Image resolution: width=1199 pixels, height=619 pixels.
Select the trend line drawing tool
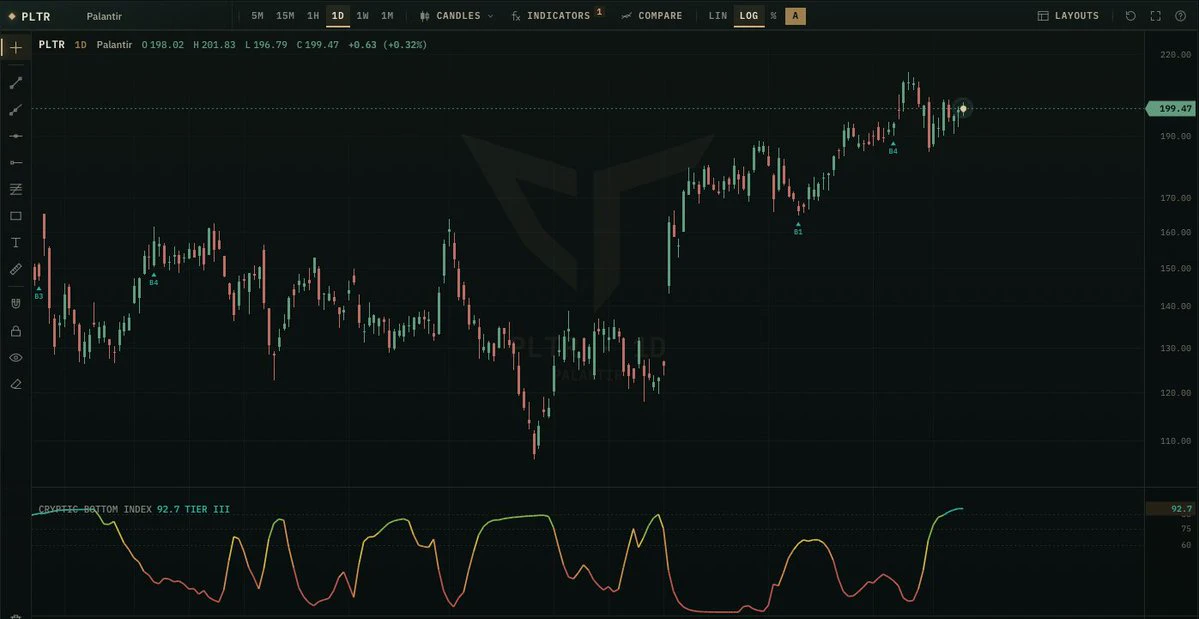coord(15,83)
